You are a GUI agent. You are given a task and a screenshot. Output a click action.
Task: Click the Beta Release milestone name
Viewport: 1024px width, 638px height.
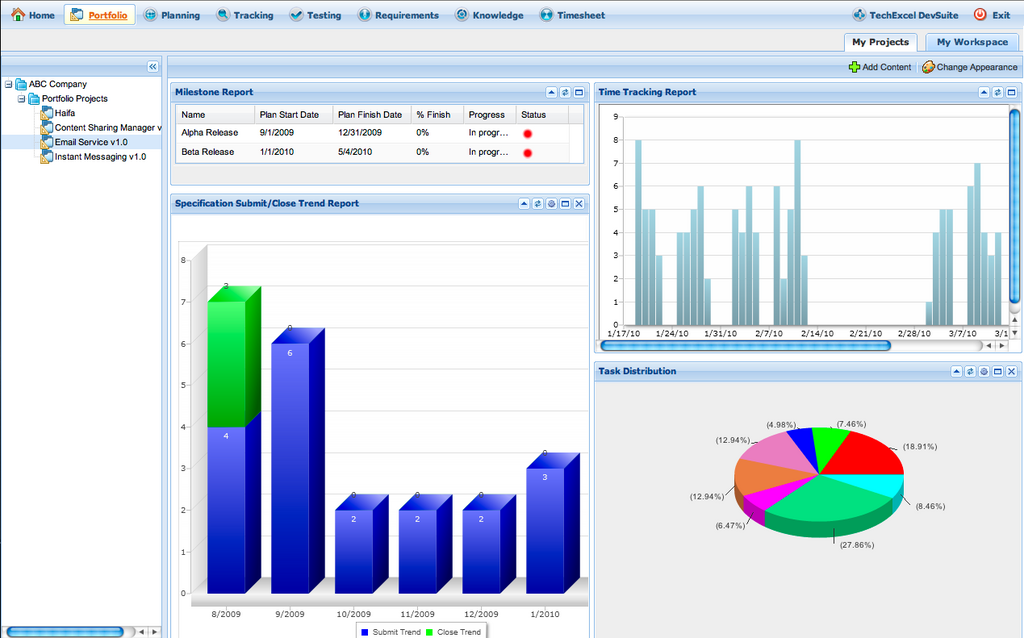[x=208, y=152]
